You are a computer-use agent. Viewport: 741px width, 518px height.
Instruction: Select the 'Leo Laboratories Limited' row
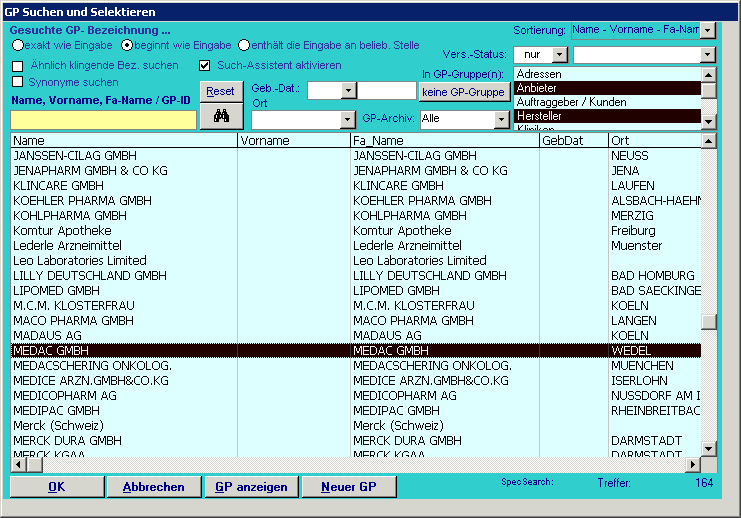(356, 260)
